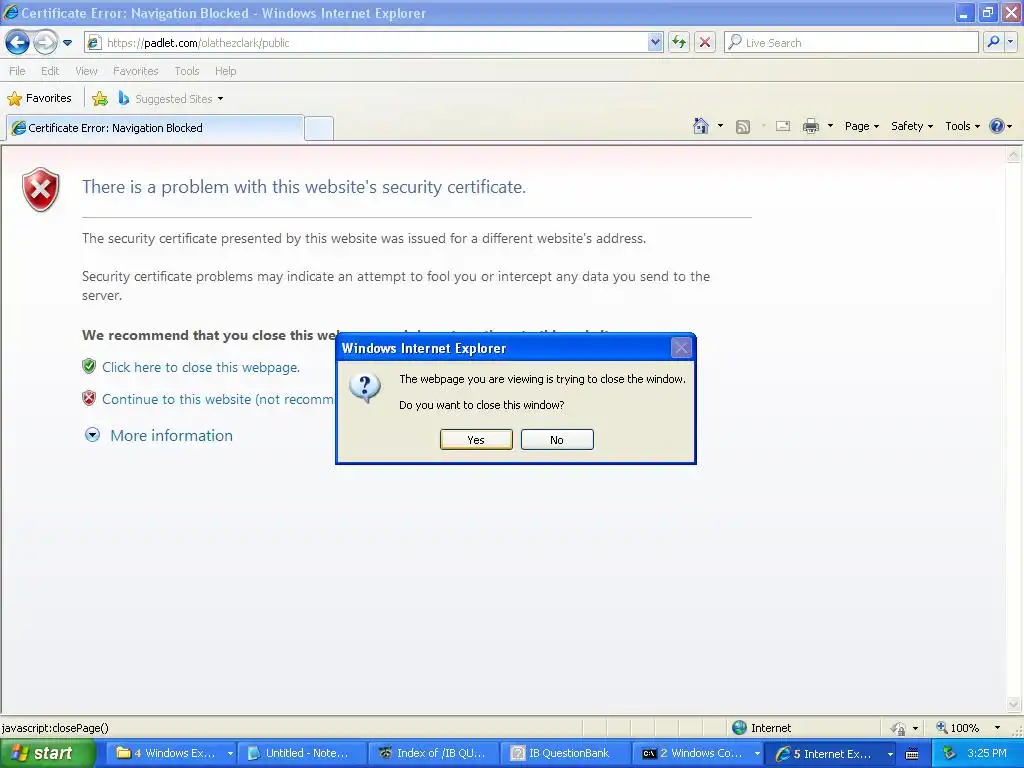This screenshot has height=768, width=1024.
Task: Open the Edit menu
Action: 50,71
